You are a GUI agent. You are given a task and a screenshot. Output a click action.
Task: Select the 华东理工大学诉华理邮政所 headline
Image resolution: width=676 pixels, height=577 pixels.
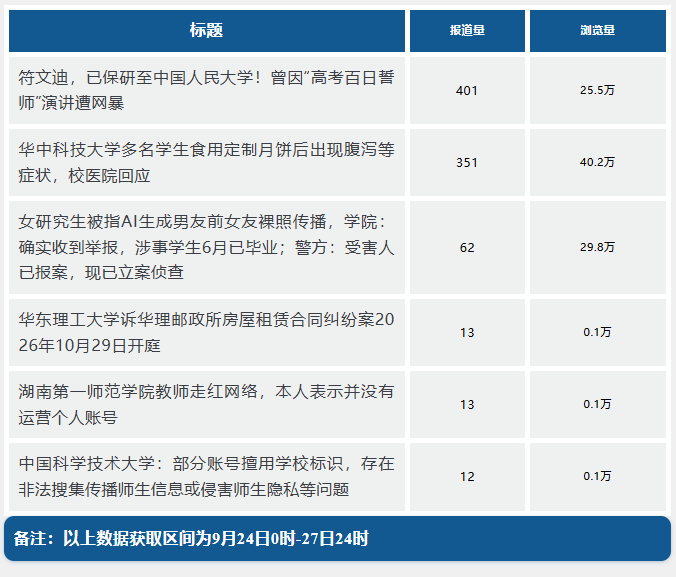click(x=207, y=332)
